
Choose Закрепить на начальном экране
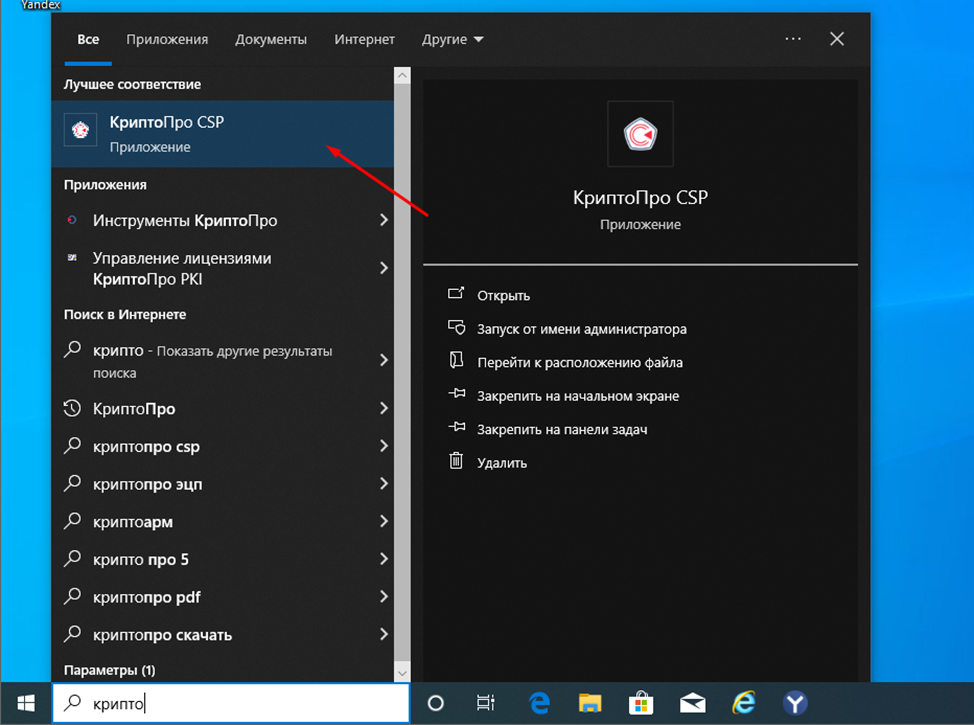[578, 396]
